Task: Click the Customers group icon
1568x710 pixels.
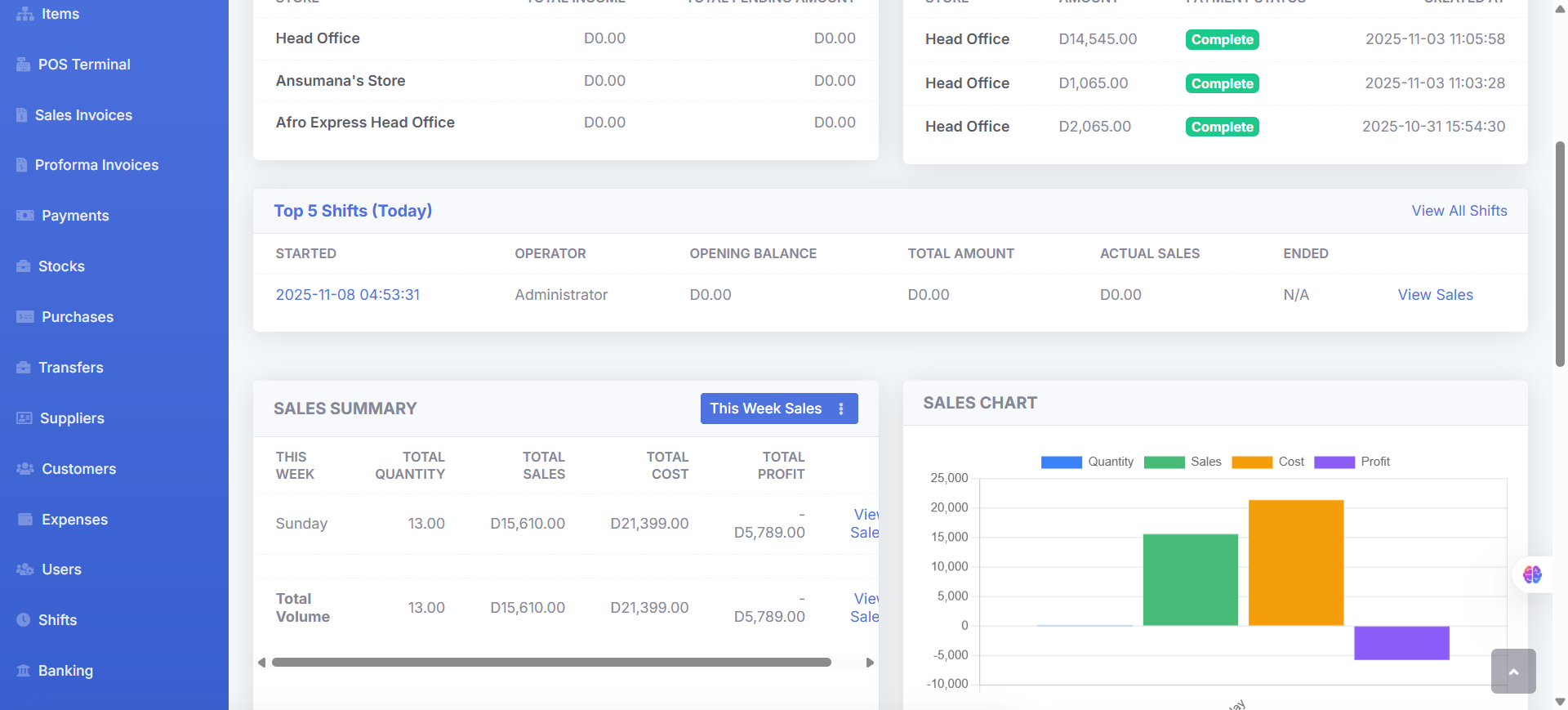Action: point(25,469)
